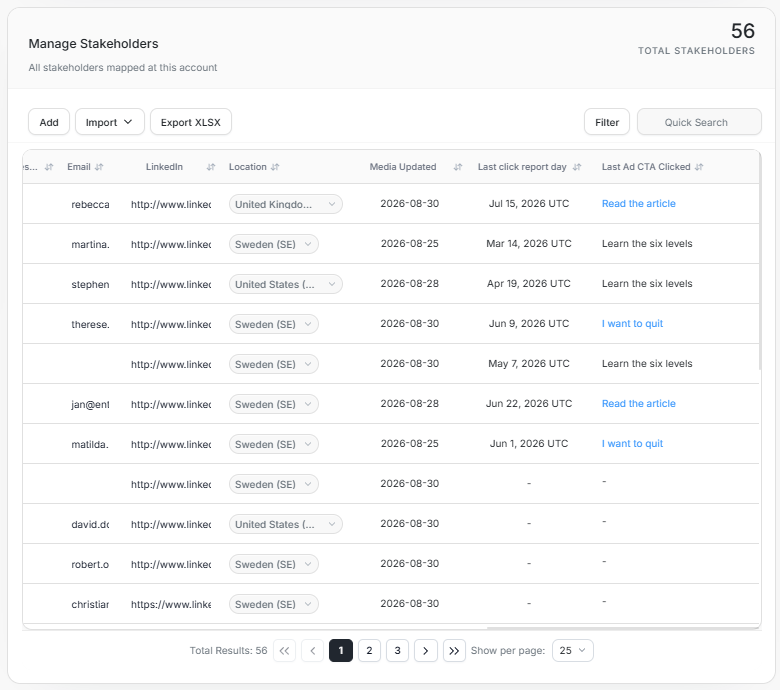The image size is (780, 690).
Task: Open Read the article link in rebecca row
Action: coord(639,203)
